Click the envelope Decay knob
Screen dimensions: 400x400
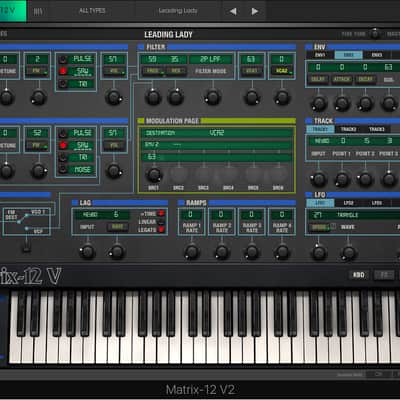pyautogui.click(x=365, y=103)
